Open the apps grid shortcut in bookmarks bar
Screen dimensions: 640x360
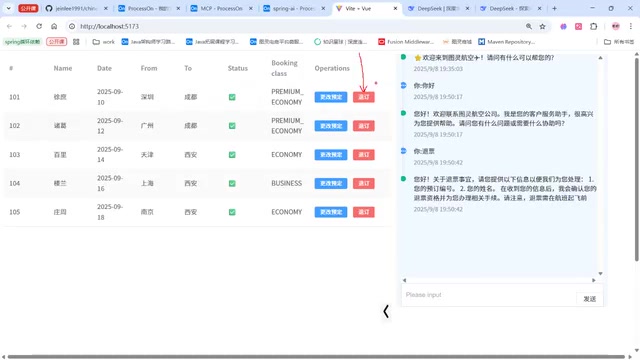(x=76, y=42)
